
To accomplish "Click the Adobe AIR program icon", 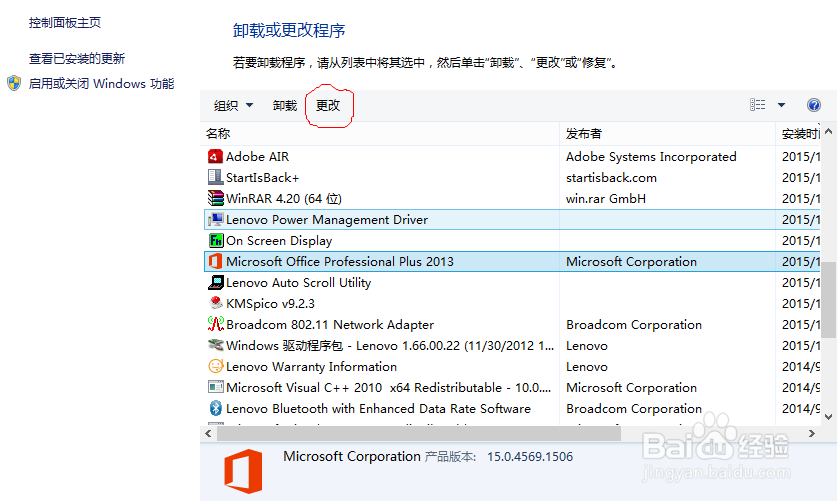I will (x=215, y=156).
